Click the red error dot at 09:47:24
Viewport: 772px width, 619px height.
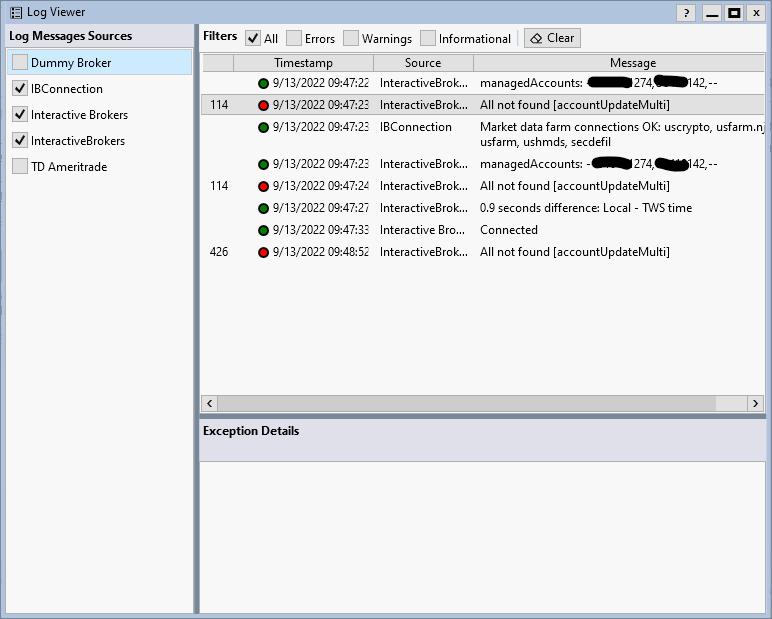[263, 187]
